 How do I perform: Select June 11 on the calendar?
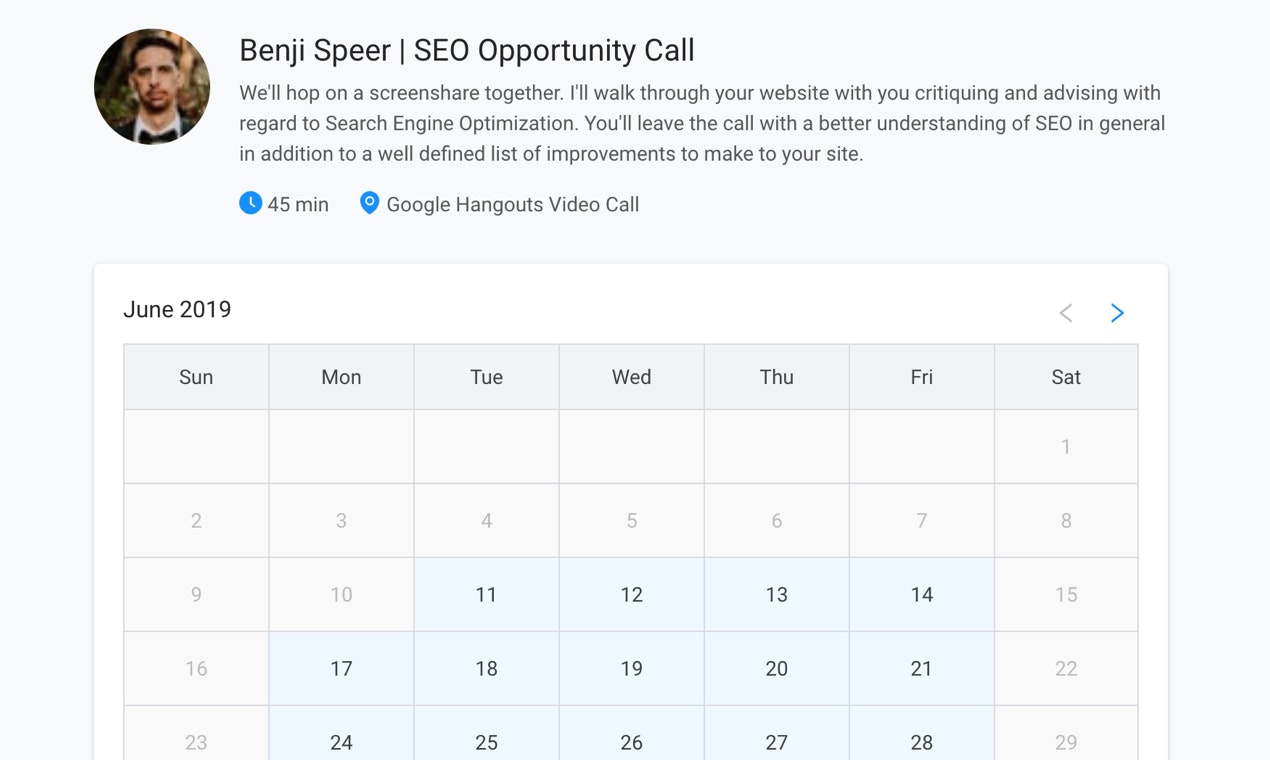click(486, 595)
